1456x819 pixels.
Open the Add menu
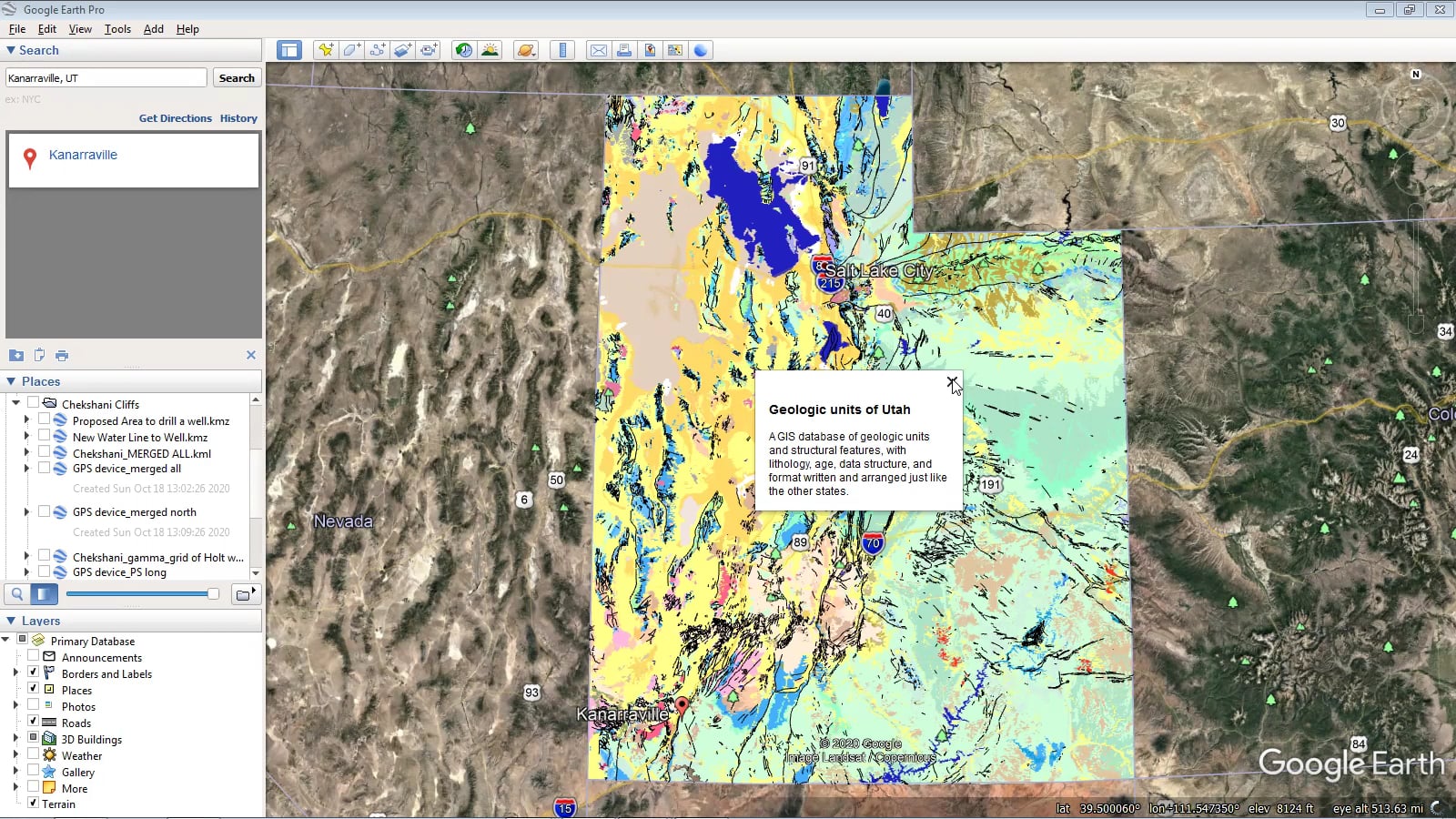[x=154, y=29]
